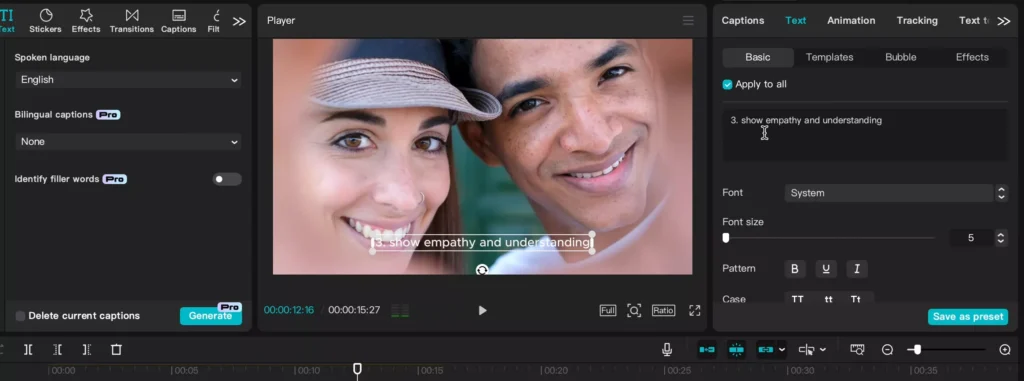Click the fullscreen expand icon in player
Image resolution: width=1024 pixels, height=381 pixels.
point(695,310)
